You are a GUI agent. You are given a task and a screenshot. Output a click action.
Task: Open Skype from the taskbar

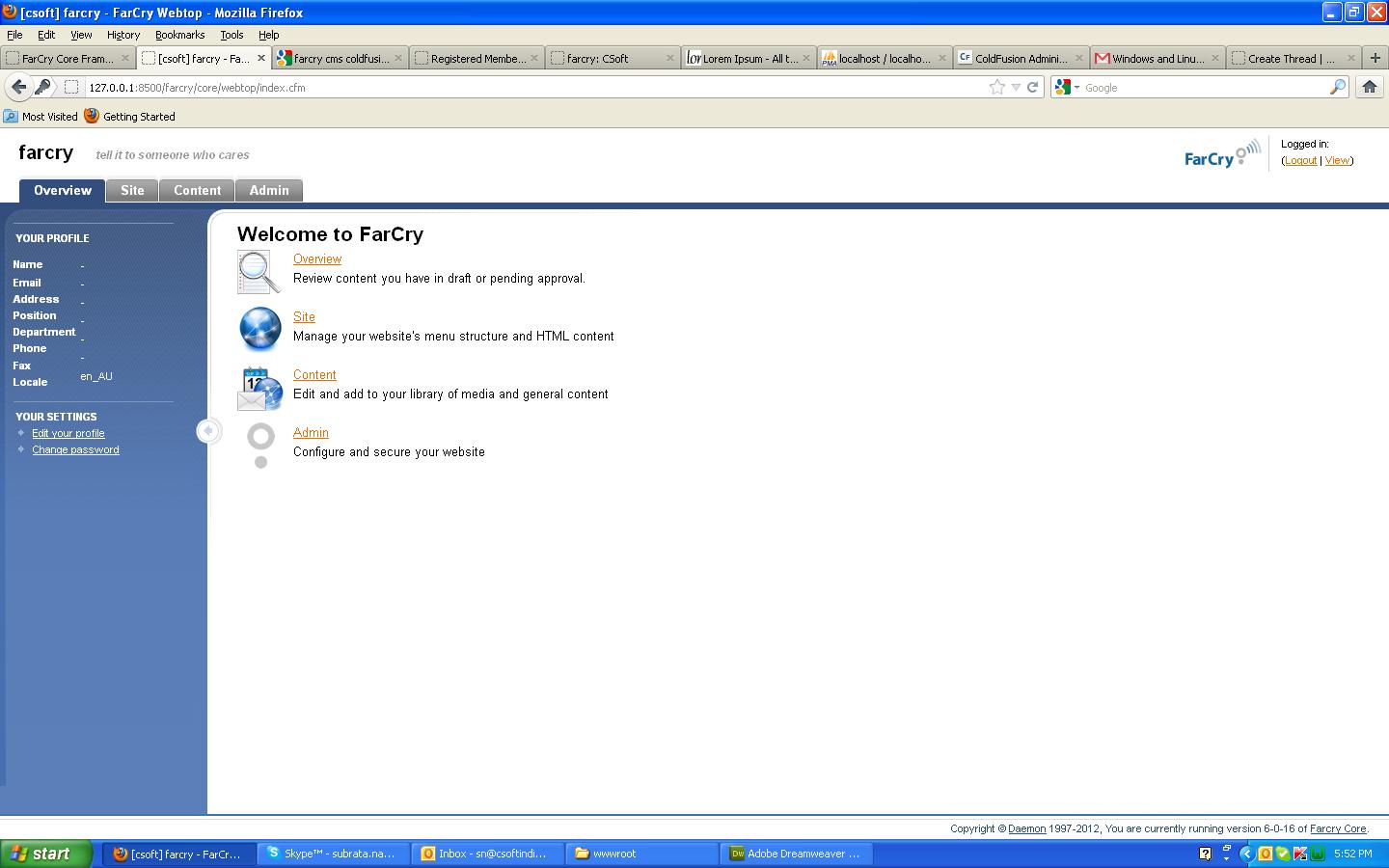[334, 854]
